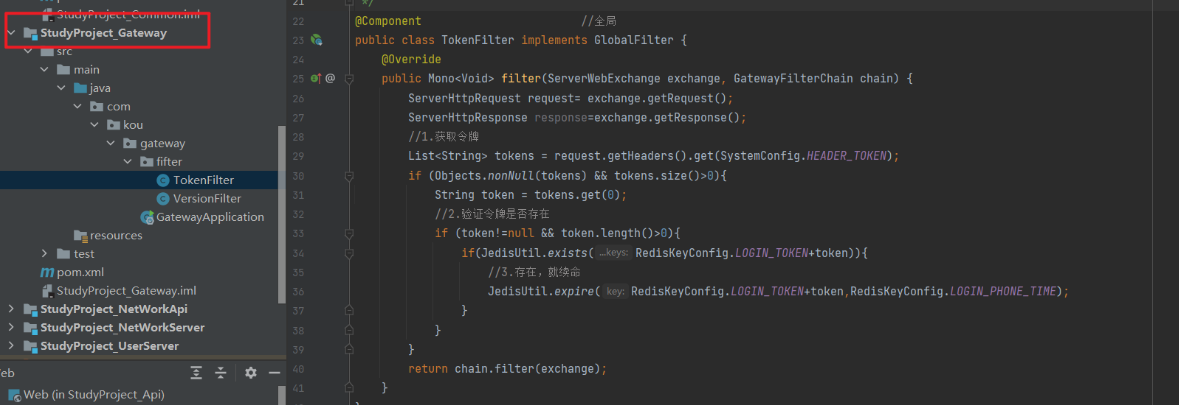
Task: Select StudyProject_NetWorkServer module name
Action: [123, 328]
